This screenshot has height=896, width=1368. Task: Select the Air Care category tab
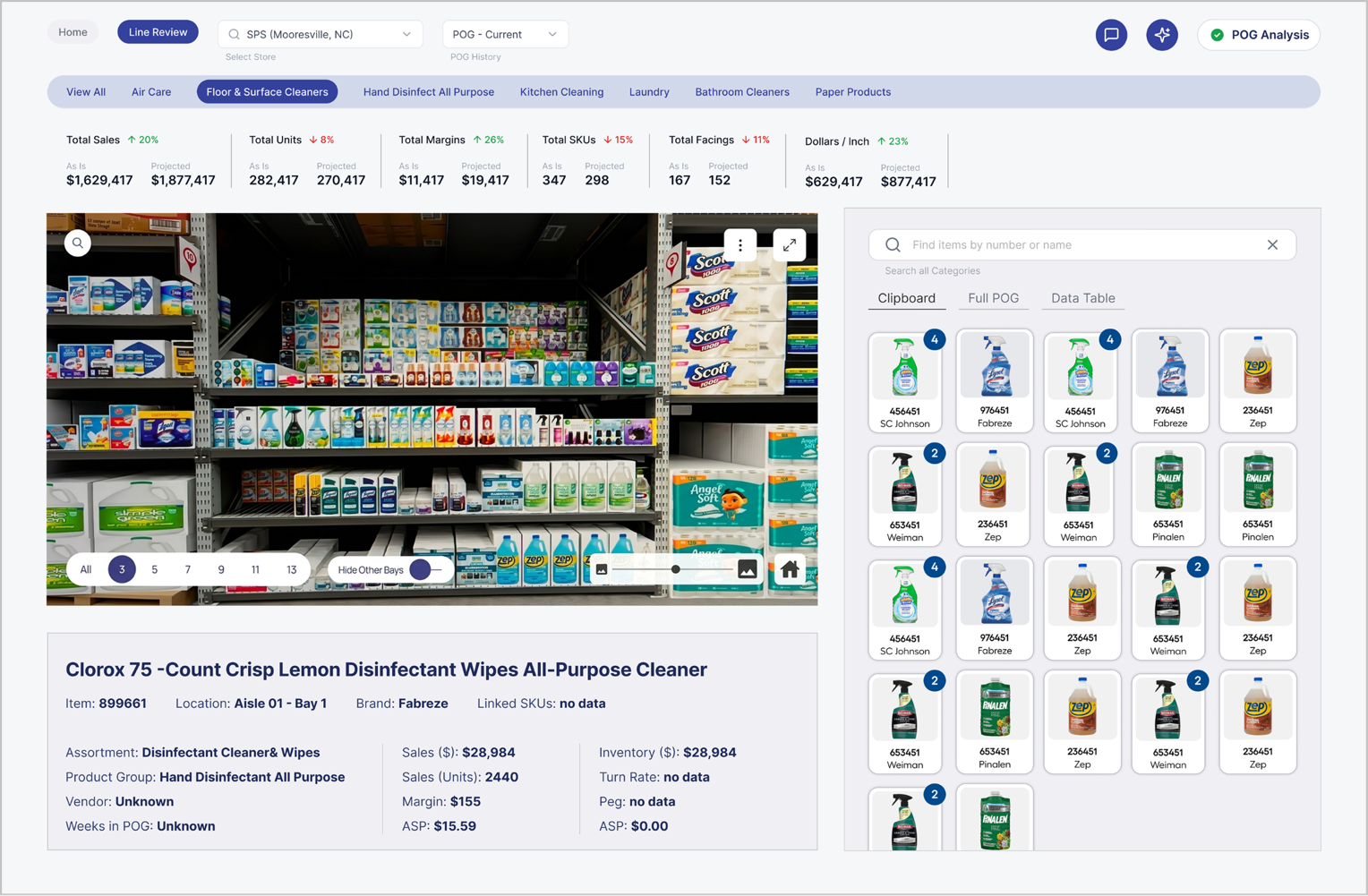[x=151, y=91]
